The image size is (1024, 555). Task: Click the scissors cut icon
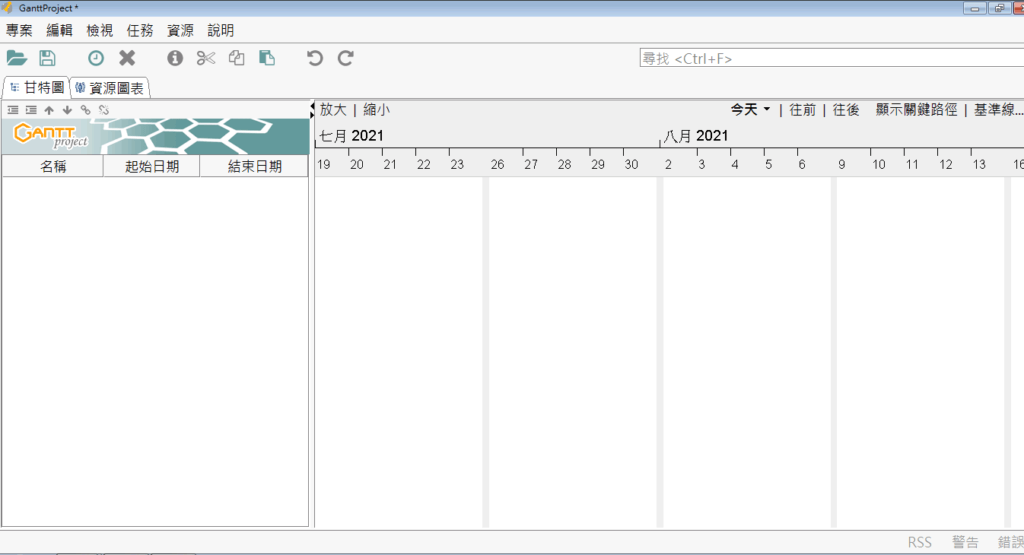click(206, 58)
